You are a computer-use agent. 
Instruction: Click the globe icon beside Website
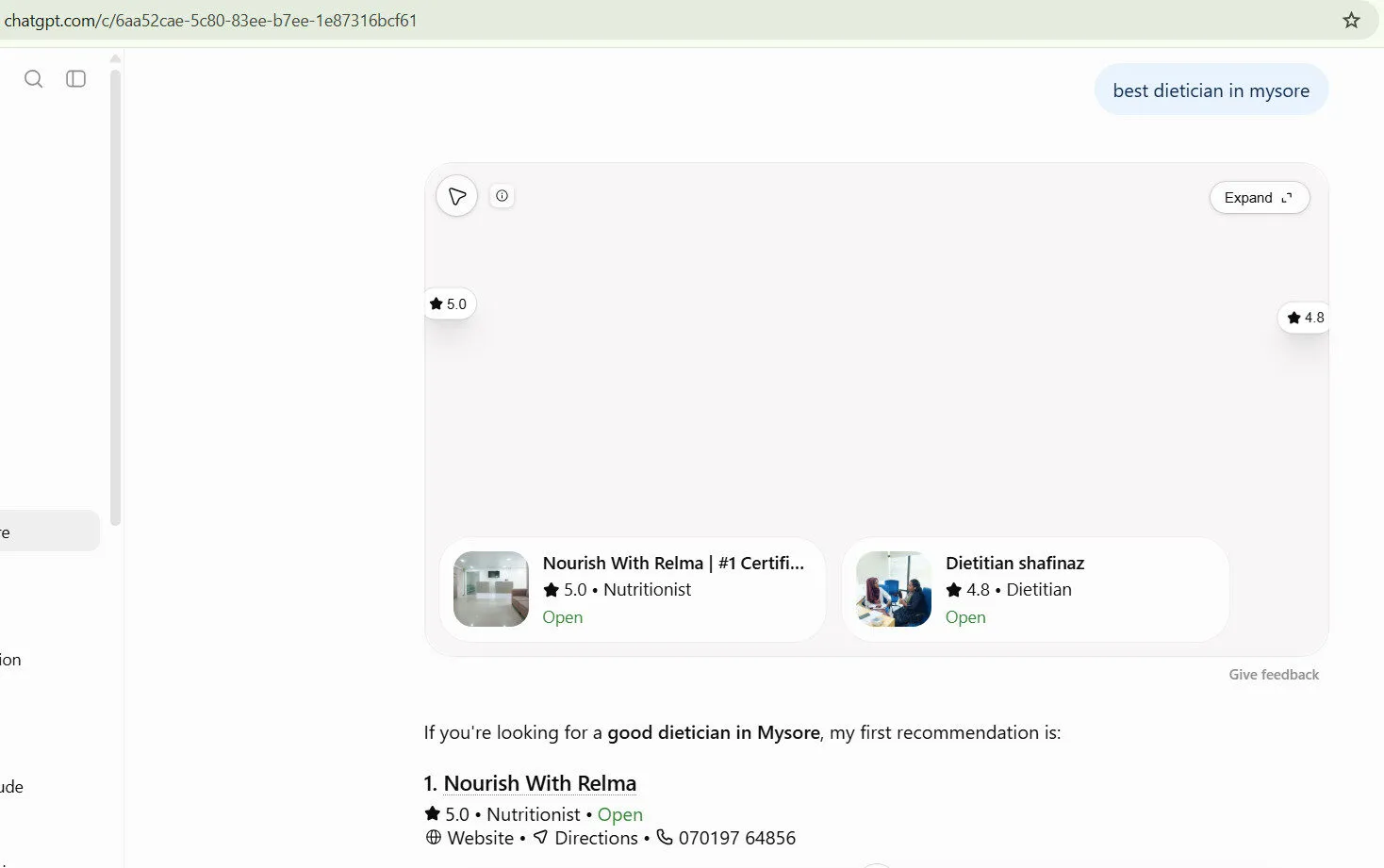pos(433,837)
